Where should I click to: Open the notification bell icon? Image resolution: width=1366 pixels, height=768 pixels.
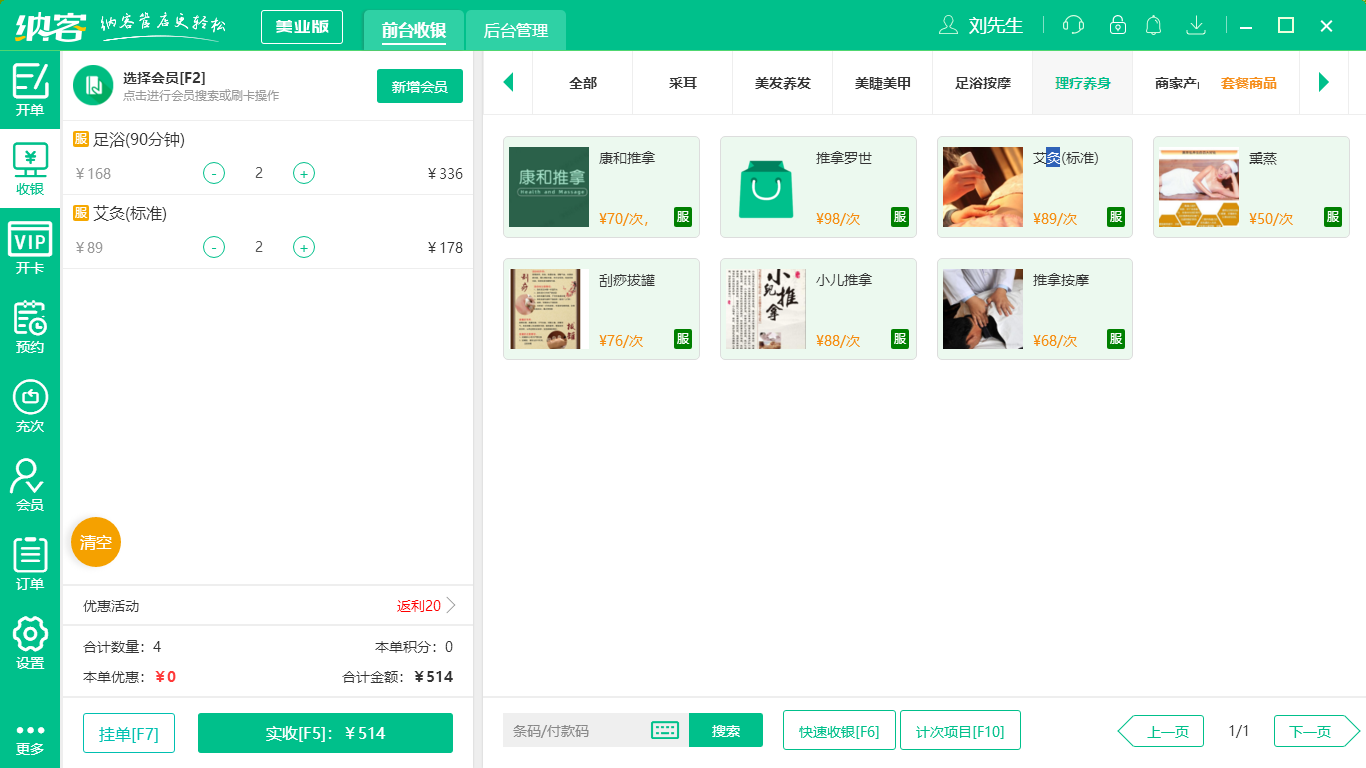(x=1153, y=25)
